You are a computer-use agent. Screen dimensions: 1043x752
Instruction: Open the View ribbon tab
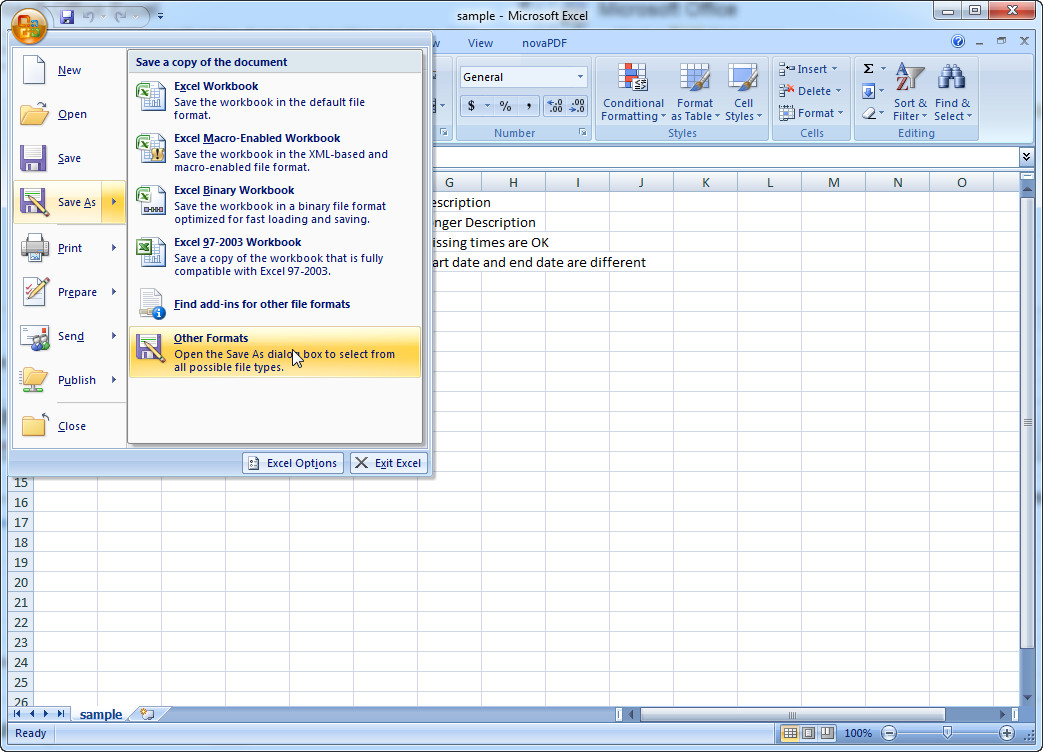(x=480, y=43)
